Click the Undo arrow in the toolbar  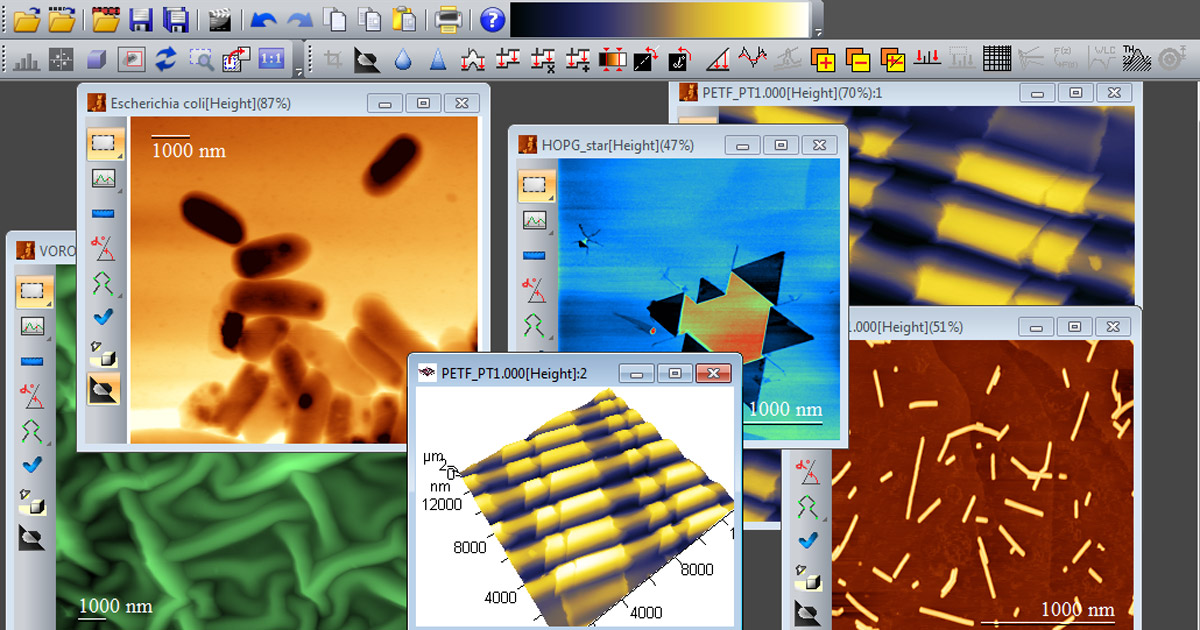coord(263,19)
